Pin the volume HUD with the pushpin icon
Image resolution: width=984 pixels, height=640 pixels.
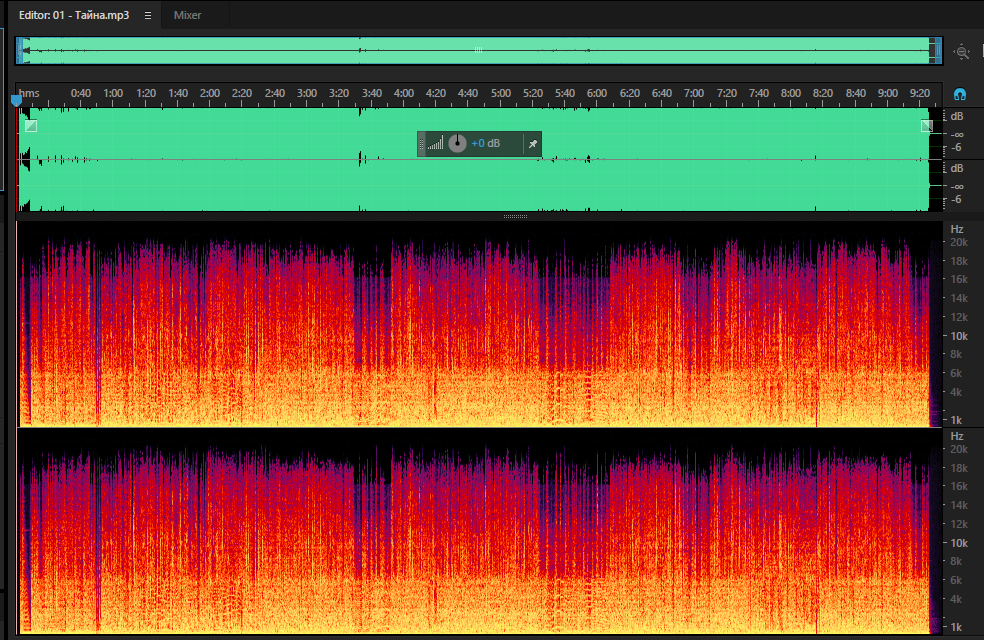pos(532,144)
